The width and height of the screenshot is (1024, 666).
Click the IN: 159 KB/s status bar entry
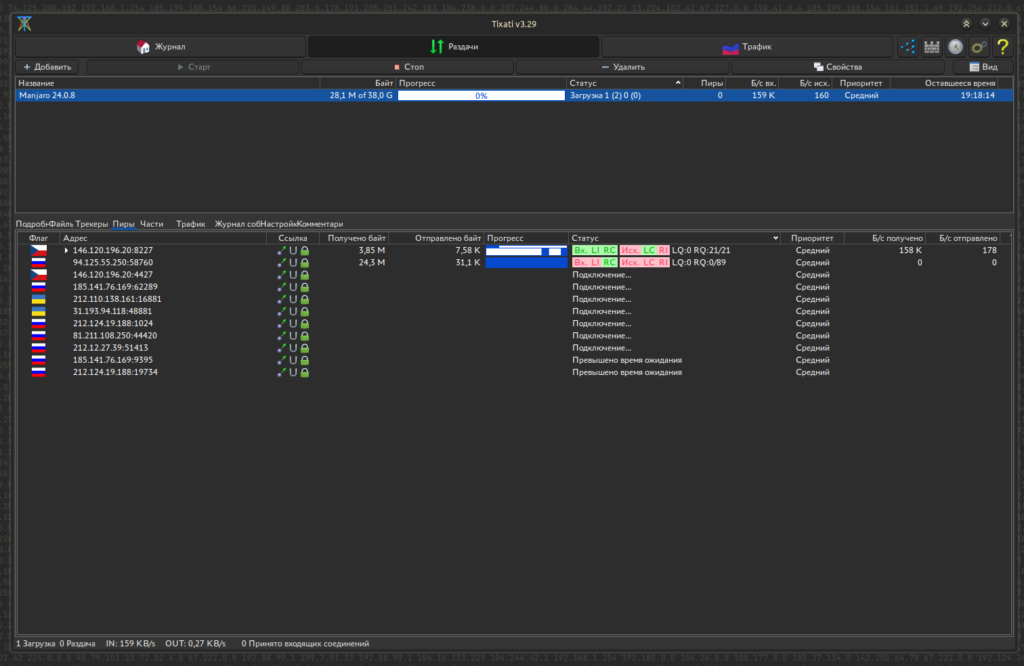tap(131, 644)
